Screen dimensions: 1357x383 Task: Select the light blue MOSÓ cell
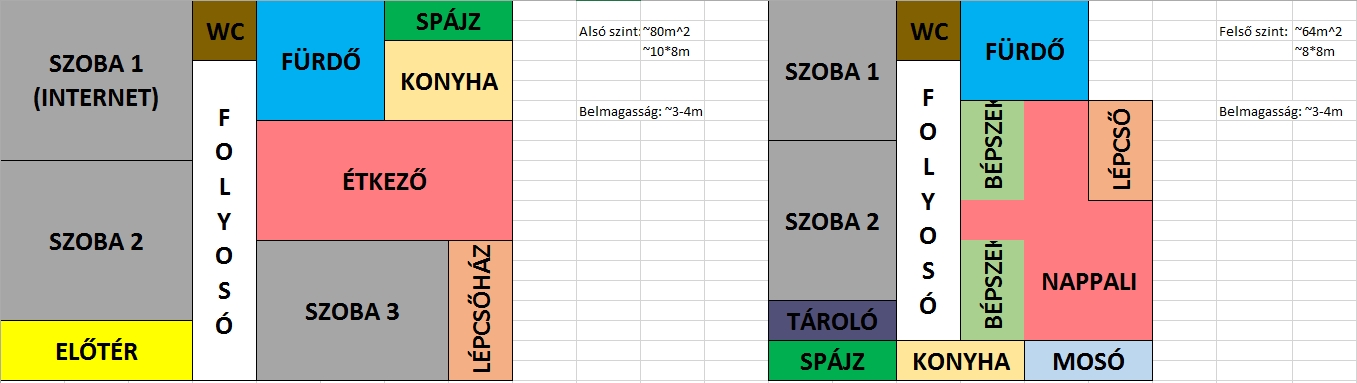point(1088,361)
